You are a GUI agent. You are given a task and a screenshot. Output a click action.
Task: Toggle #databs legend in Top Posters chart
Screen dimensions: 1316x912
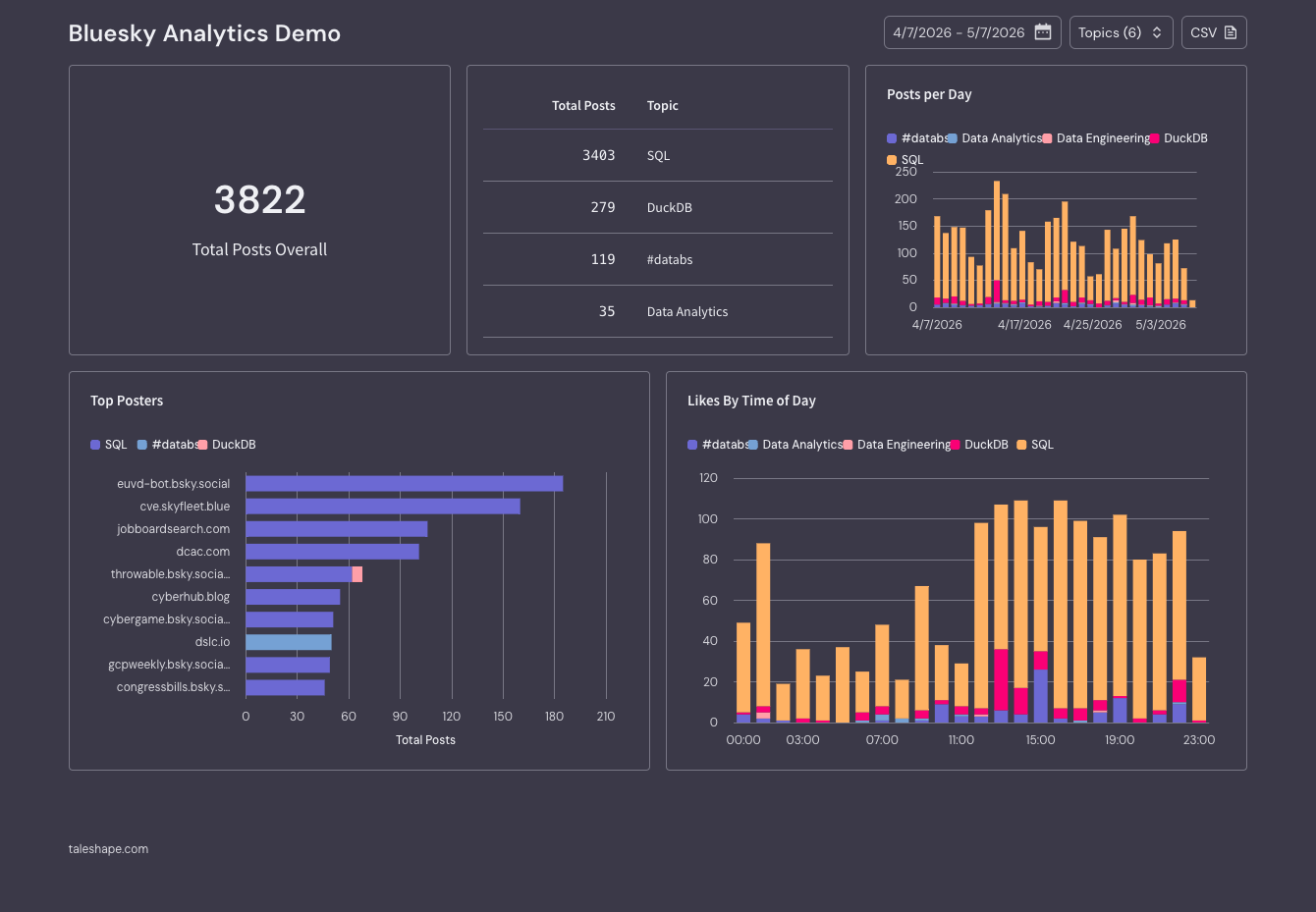(167, 445)
